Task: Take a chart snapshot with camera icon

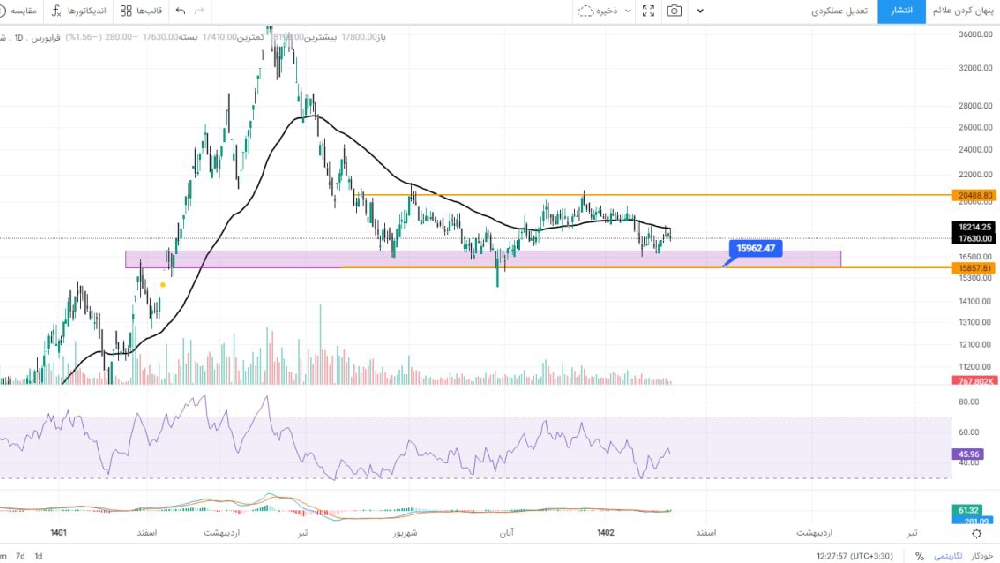Action: coord(674,11)
